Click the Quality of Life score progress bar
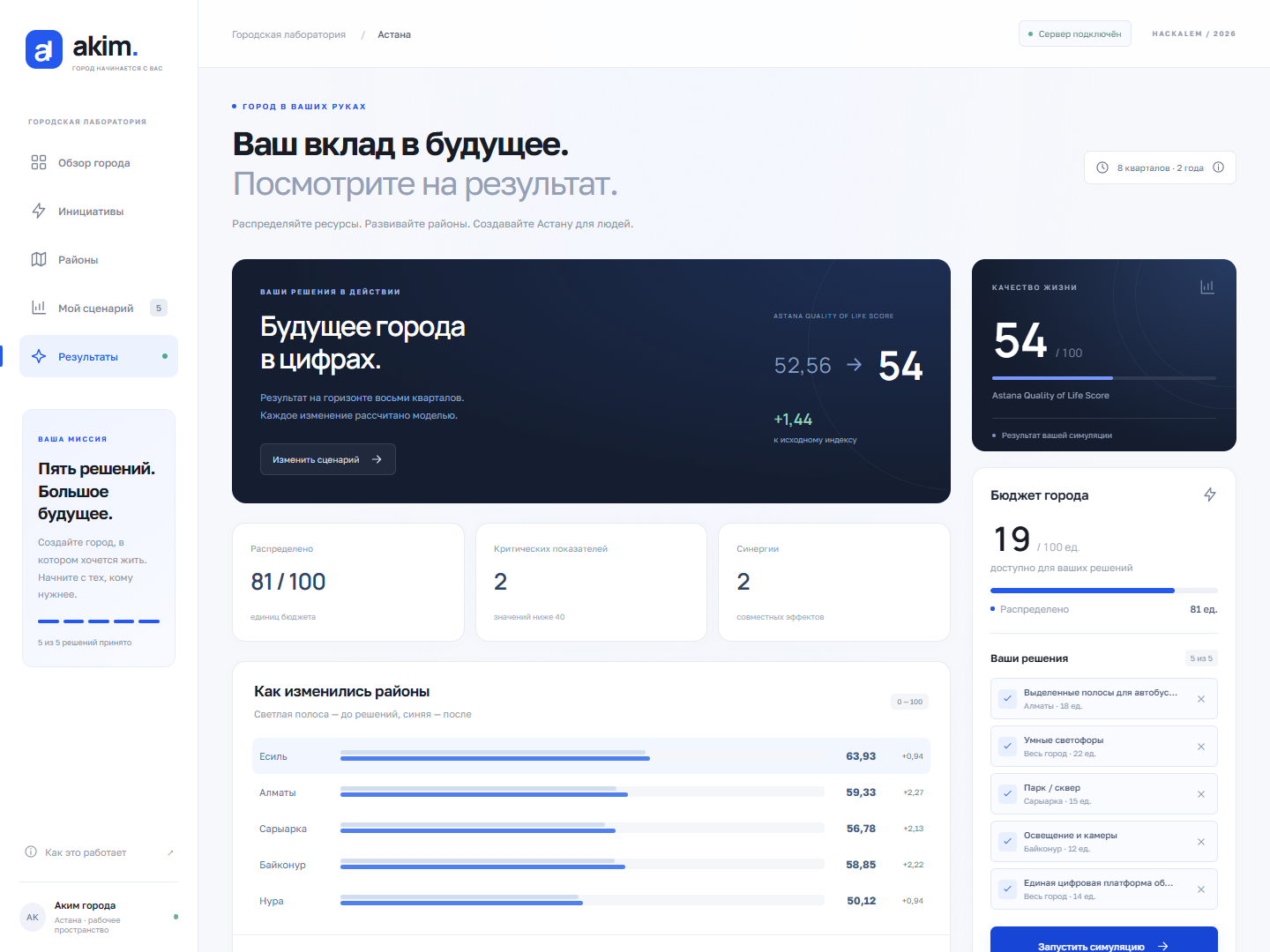Viewport: 1270px width, 952px height. 1104,378
